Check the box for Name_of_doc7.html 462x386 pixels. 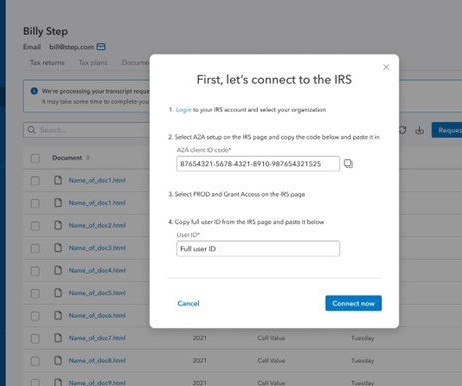[x=35, y=339]
